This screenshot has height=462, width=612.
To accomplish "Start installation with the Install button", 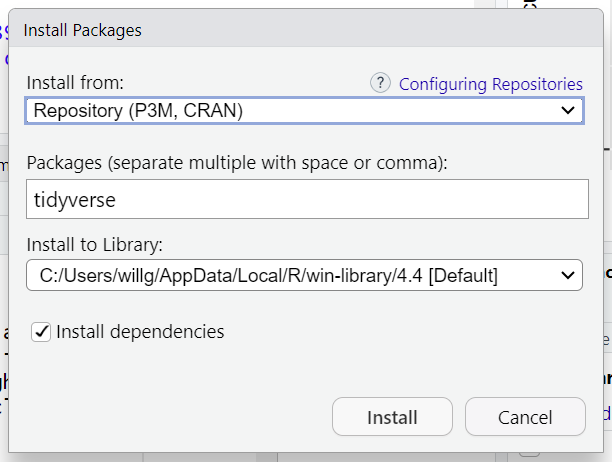I will pyautogui.click(x=392, y=417).
